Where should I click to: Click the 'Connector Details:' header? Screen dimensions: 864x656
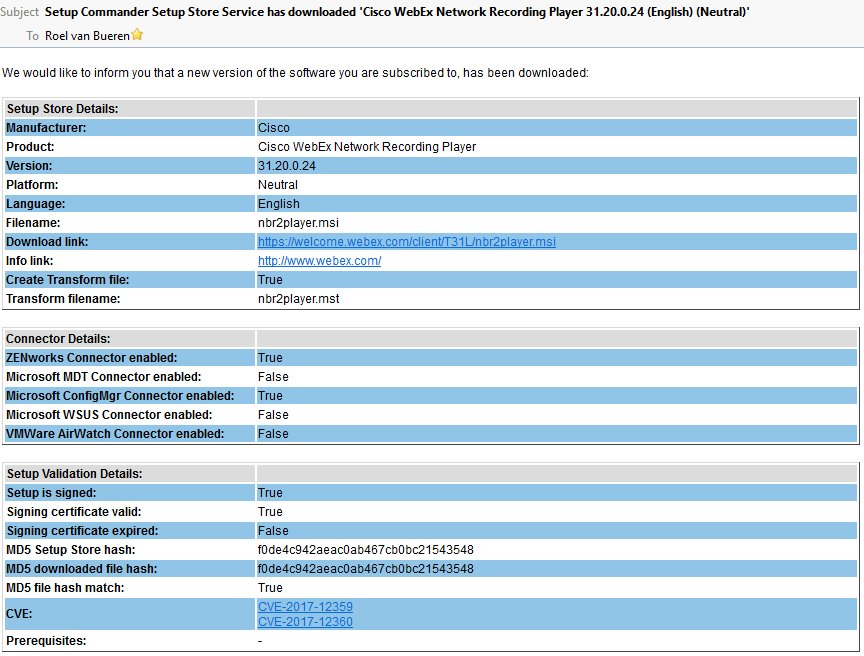58,339
